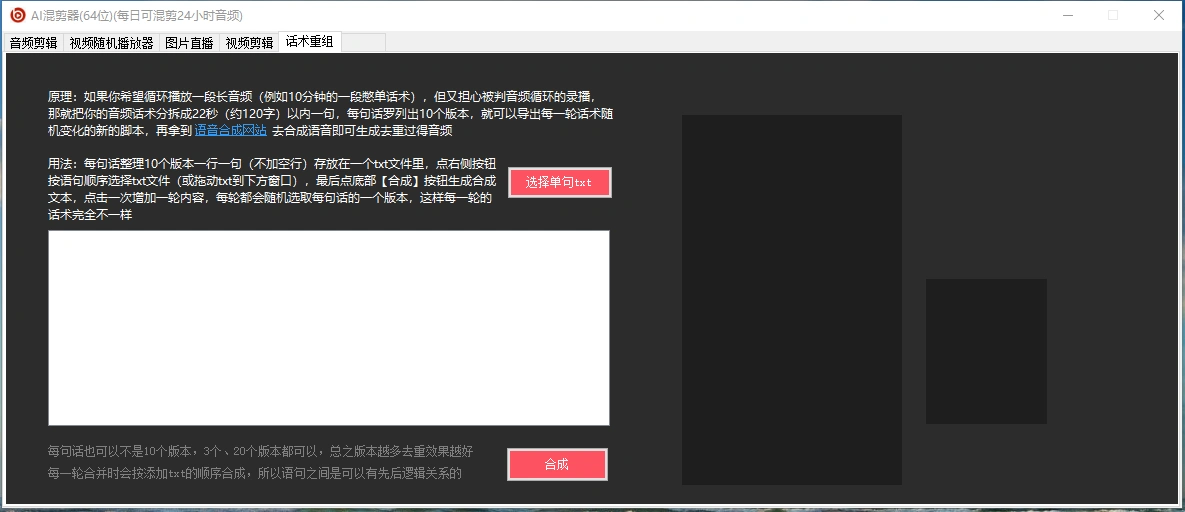The width and height of the screenshot is (1185, 512).
Task: Switch to the 音频剪辑 tab
Action: [33, 43]
